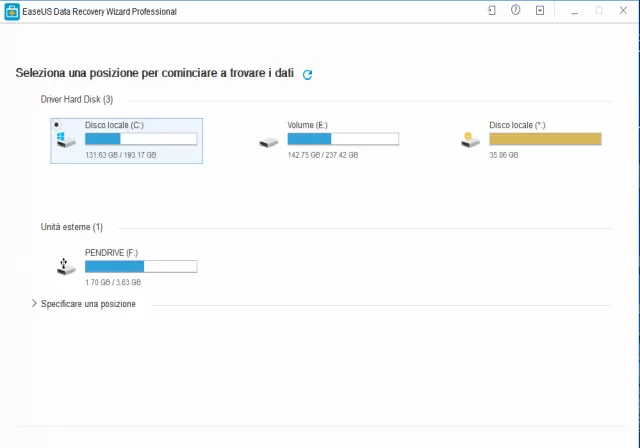Select the Disco locale (C:) radio button
640x448 pixels.
(57, 124)
